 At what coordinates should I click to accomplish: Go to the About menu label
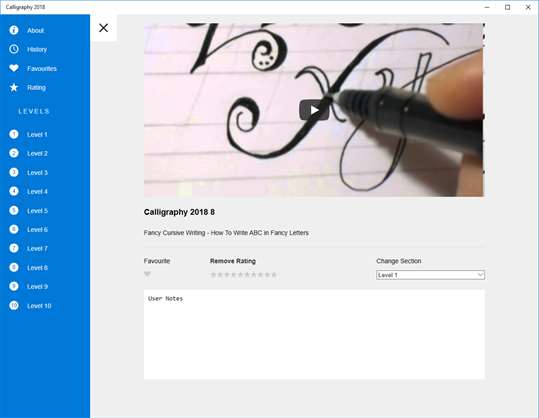coord(35,31)
